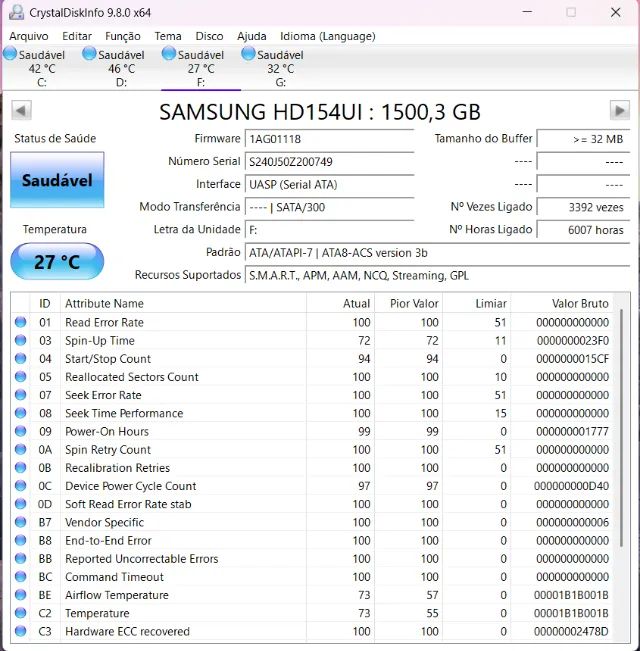Open the Disco menu
Viewport: 640px width, 651px height.
[209, 37]
